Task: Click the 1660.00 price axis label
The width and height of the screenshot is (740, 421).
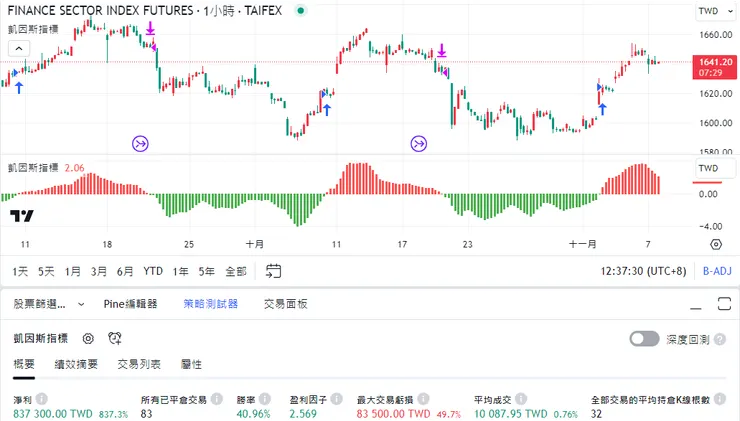Action: click(716, 34)
